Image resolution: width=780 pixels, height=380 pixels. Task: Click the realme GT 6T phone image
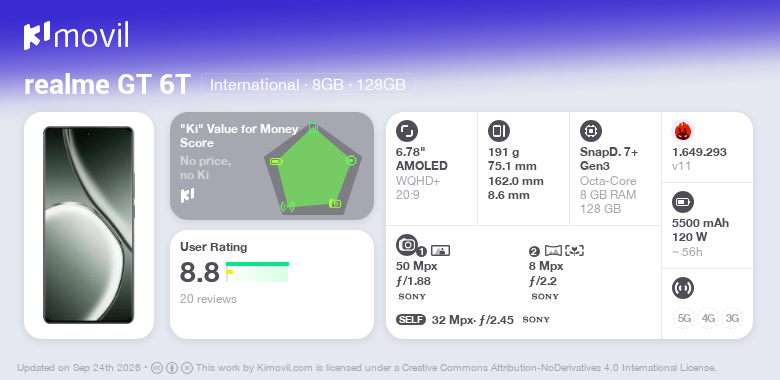coord(89,225)
